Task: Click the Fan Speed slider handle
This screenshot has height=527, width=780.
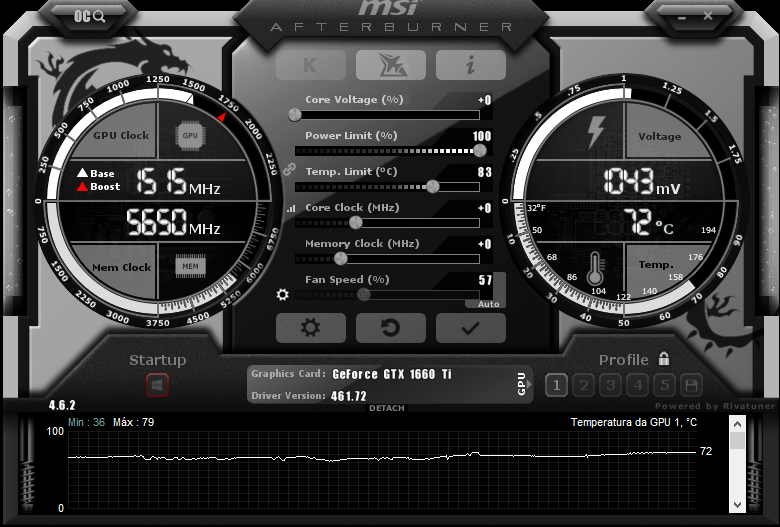Action: 364,295
